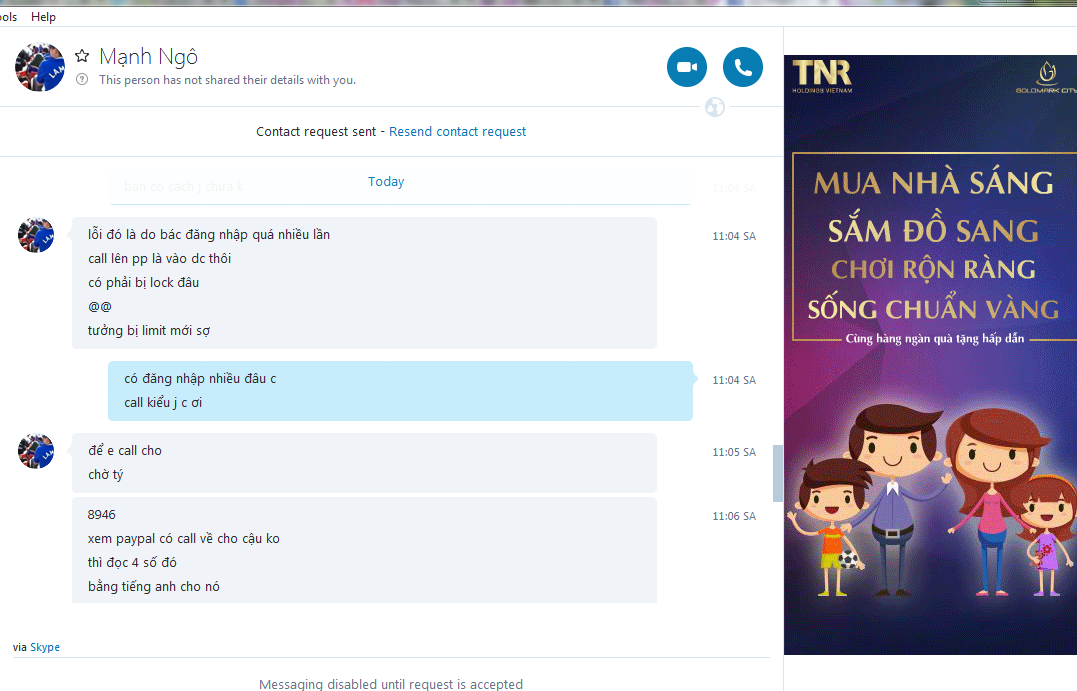Click the 11:06 SA timestamp
The width and height of the screenshot is (1077, 691).
[734, 516]
